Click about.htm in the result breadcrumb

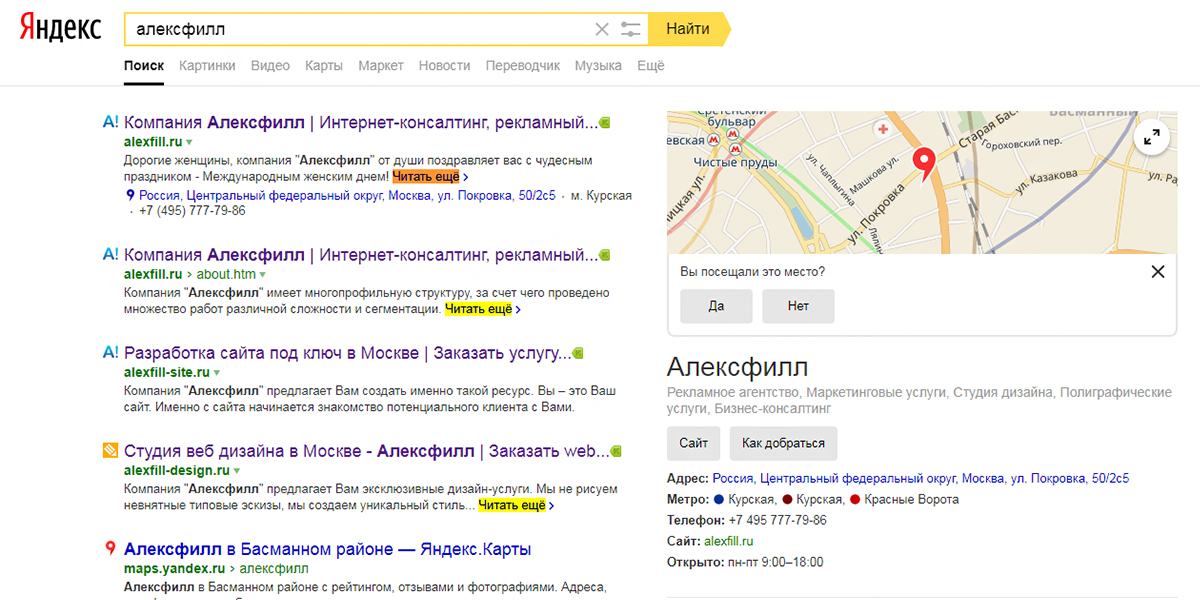[x=226, y=274]
